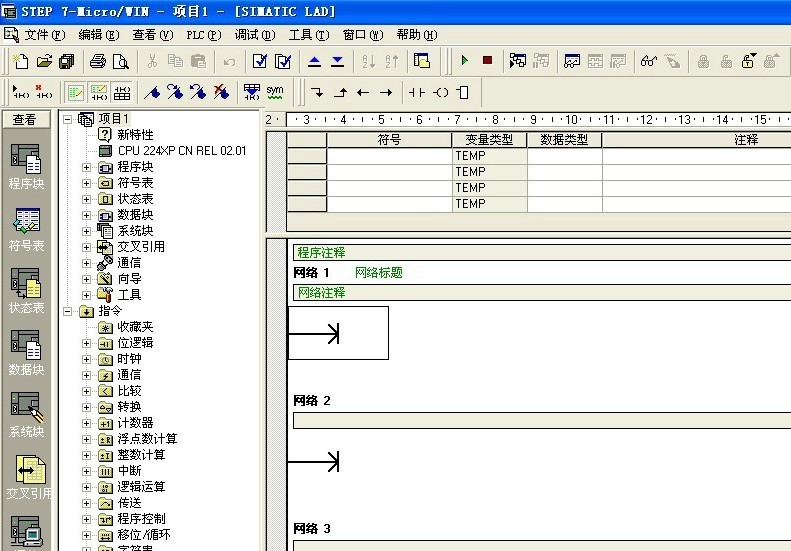Image resolution: width=791 pixels, height=551 pixels.
Task: Upload from PLC with blue up arrow
Action: (x=314, y=62)
